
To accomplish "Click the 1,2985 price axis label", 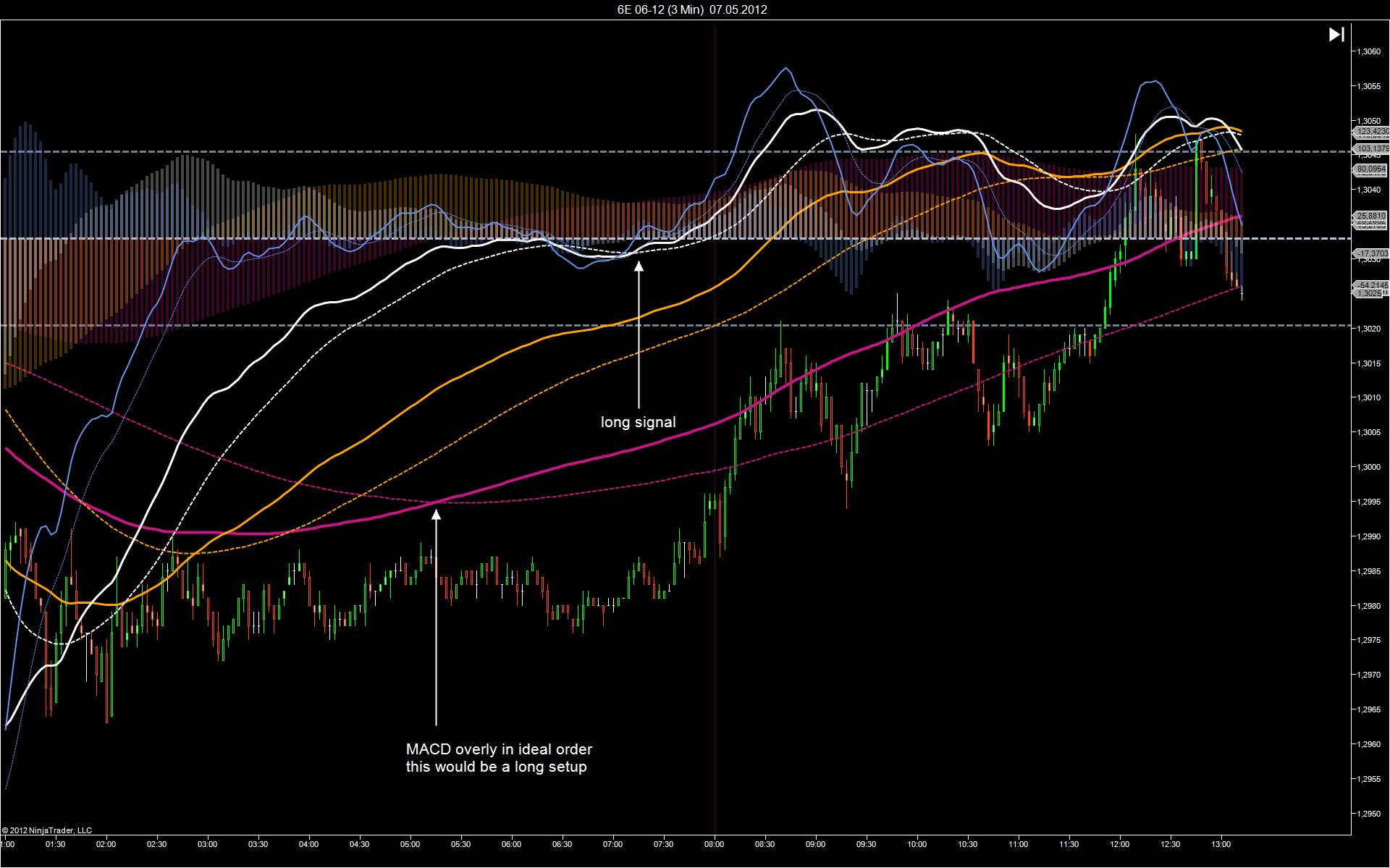I will coord(1368,571).
